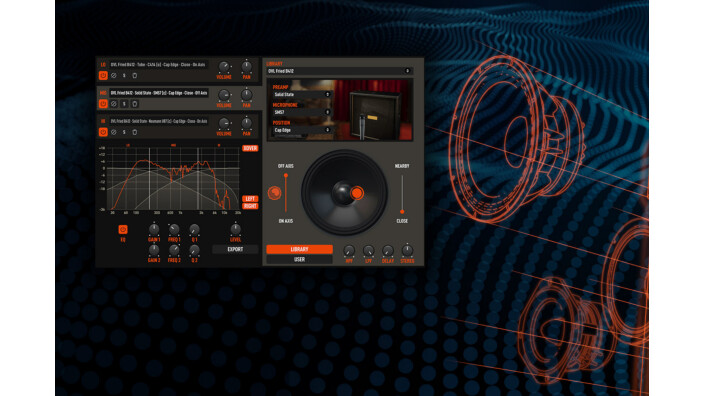Toggle power on the MID slot

[x=103, y=104]
